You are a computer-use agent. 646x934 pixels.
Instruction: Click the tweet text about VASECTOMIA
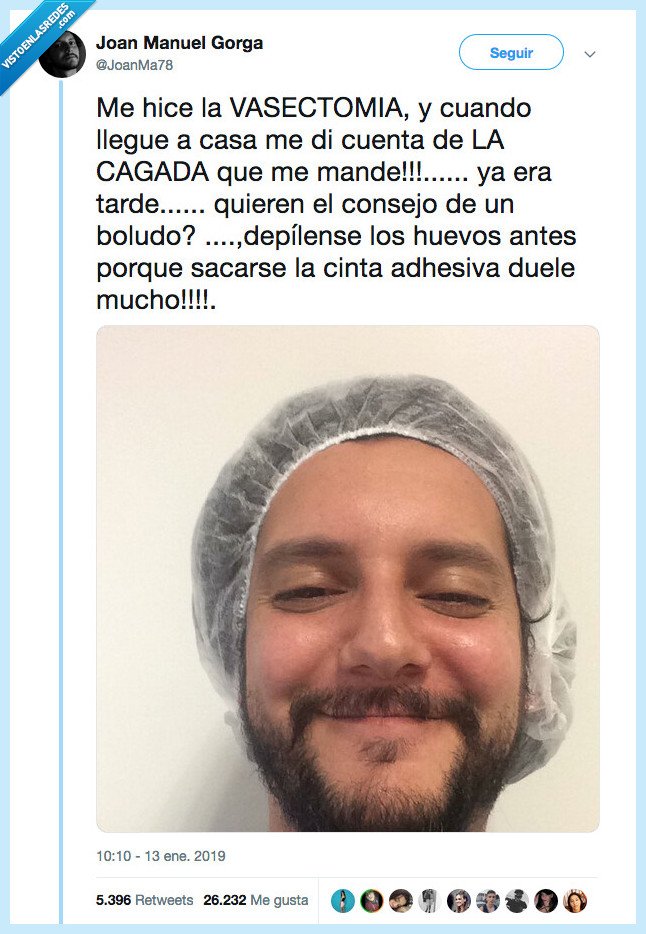point(336,204)
